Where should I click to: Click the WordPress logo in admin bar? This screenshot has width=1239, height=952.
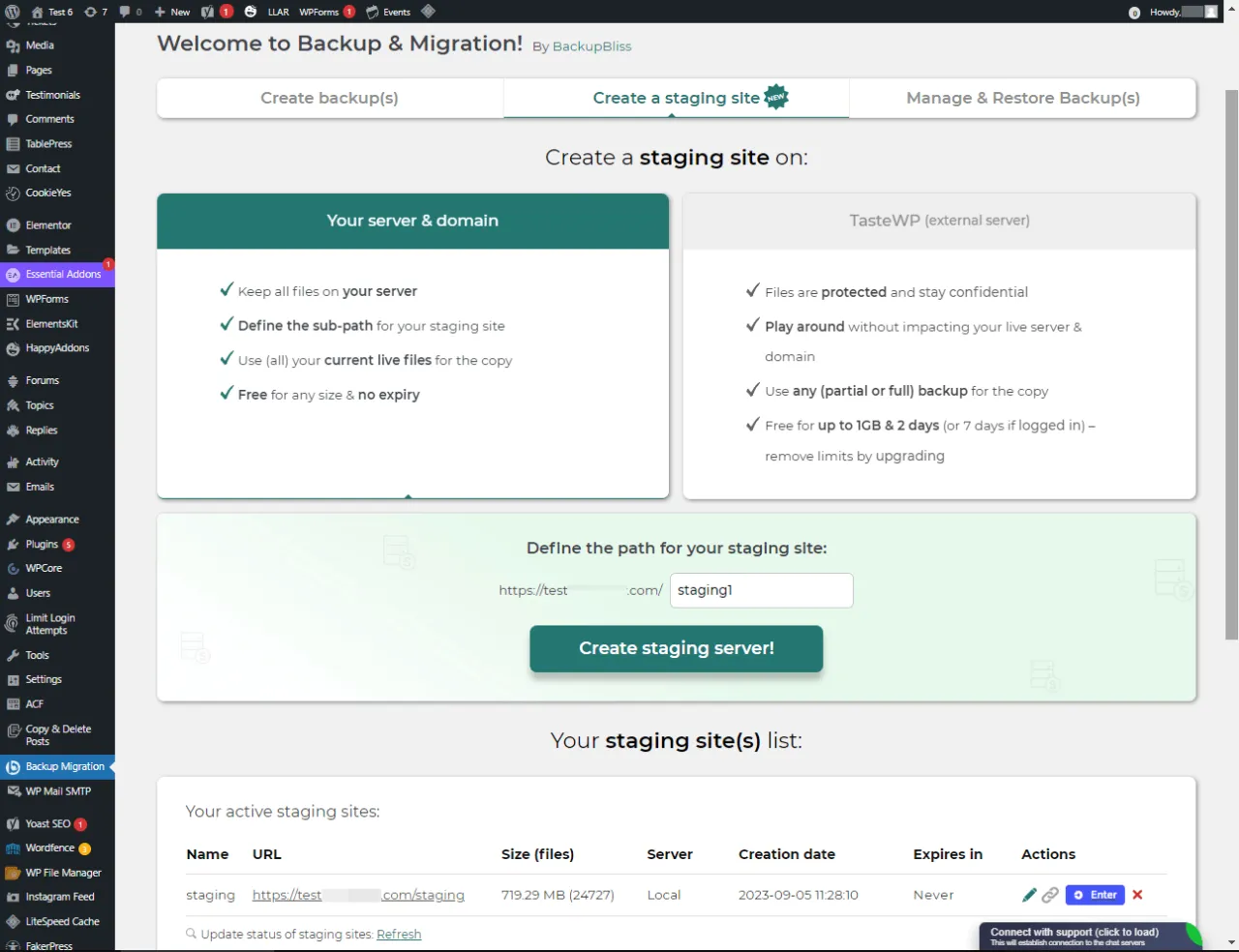11,12
